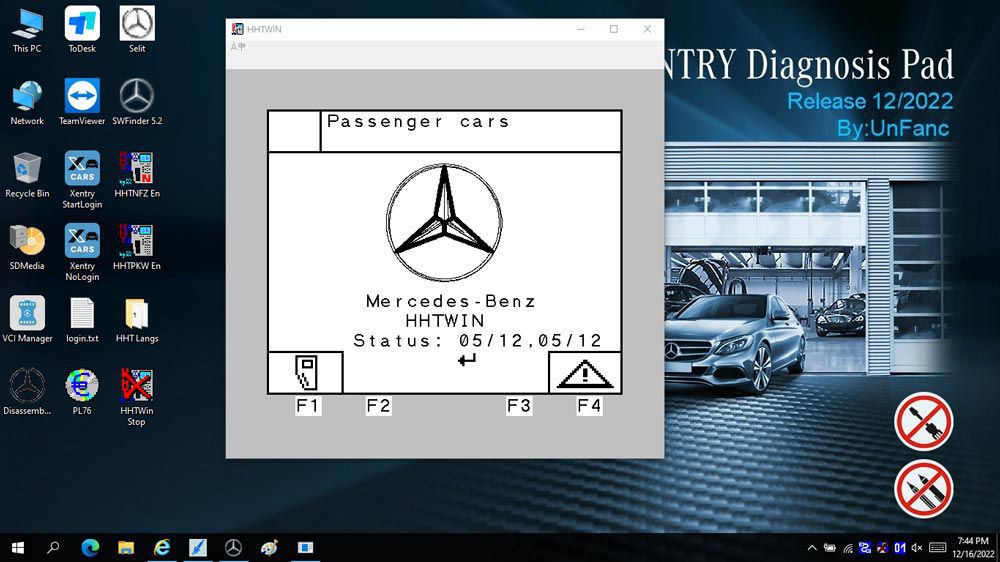Open HHTNFZ En shortcut
Screen dimensions: 1000x562
(x=136, y=175)
